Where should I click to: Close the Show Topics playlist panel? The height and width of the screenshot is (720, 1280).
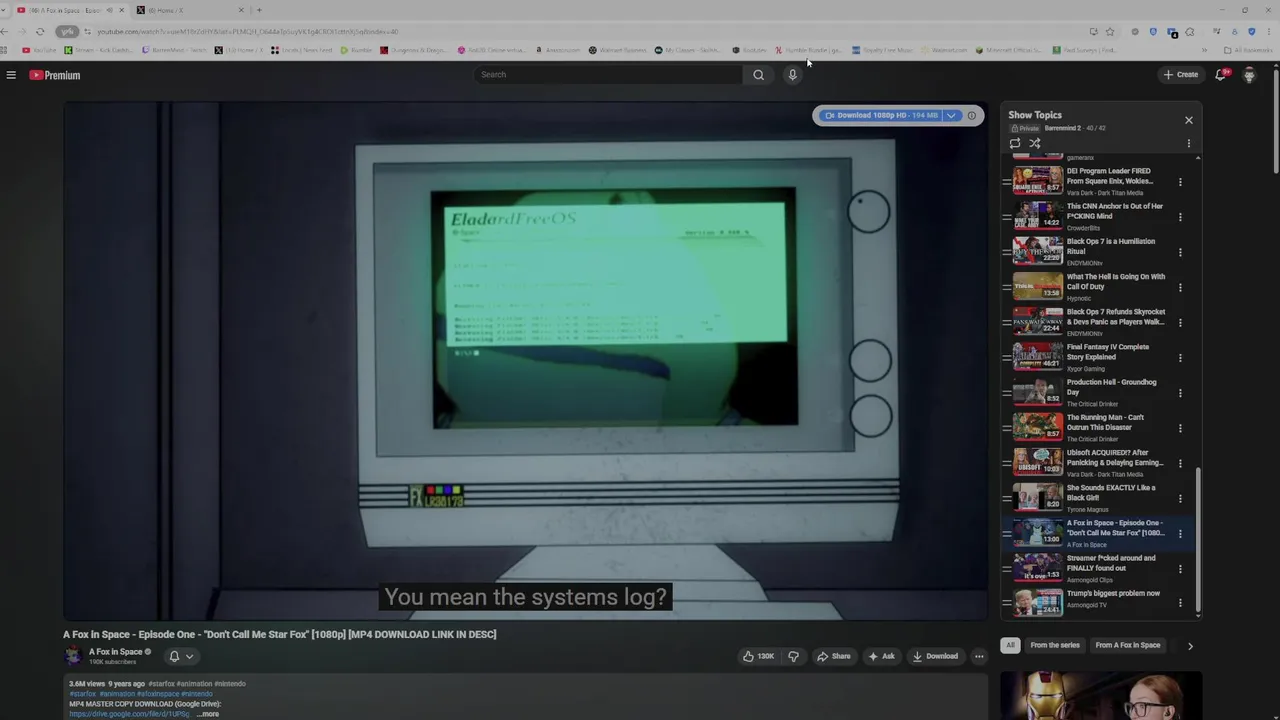1189,120
